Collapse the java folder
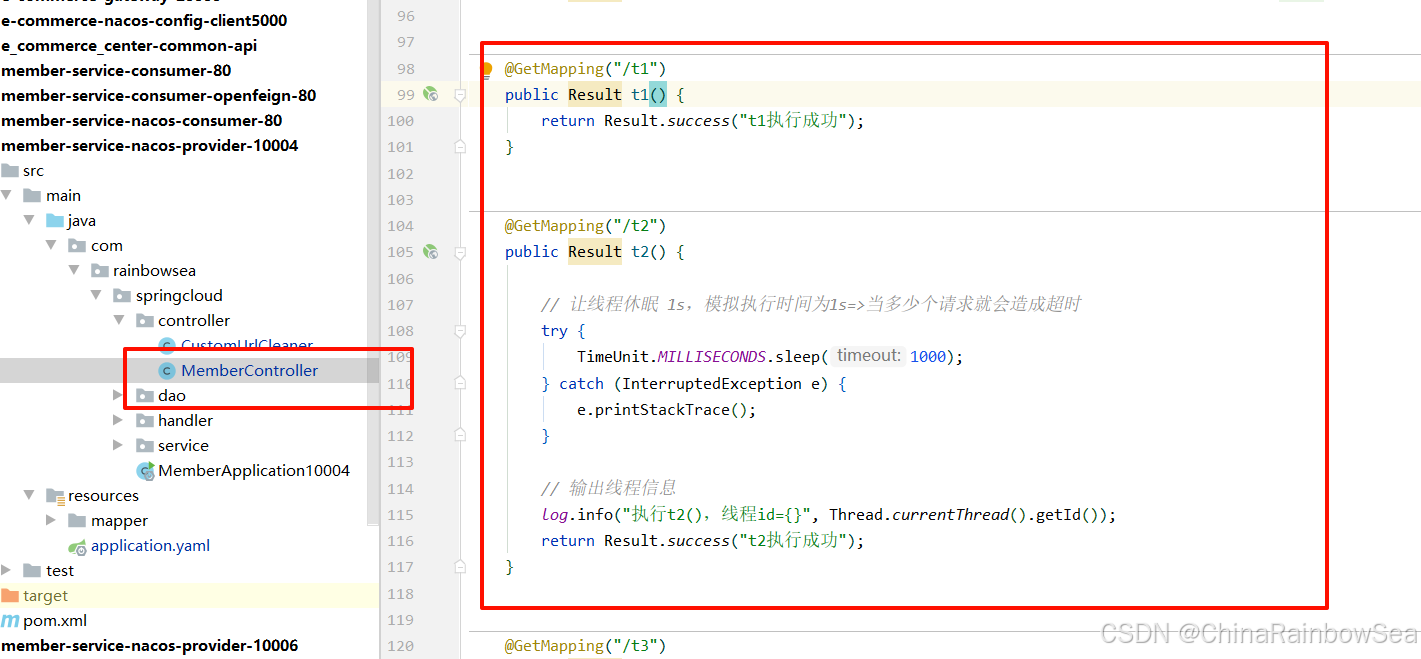 [x=30, y=220]
